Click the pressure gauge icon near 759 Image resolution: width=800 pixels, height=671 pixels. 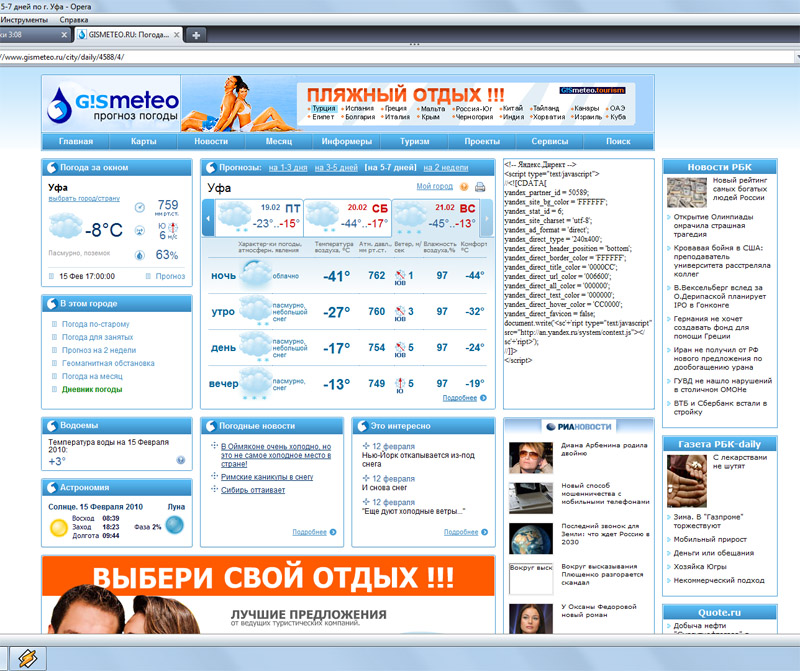[139, 207]
